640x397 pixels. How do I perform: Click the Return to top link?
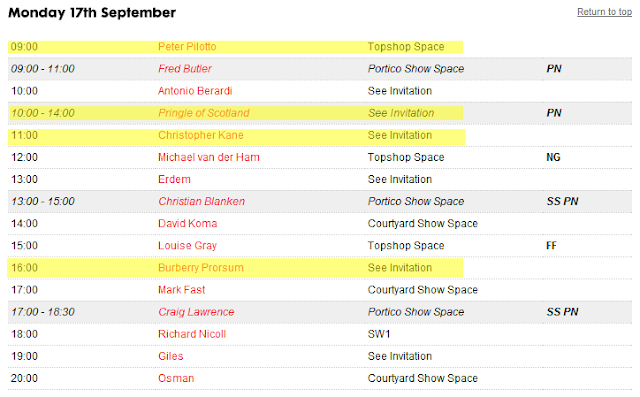click(604, 12)
